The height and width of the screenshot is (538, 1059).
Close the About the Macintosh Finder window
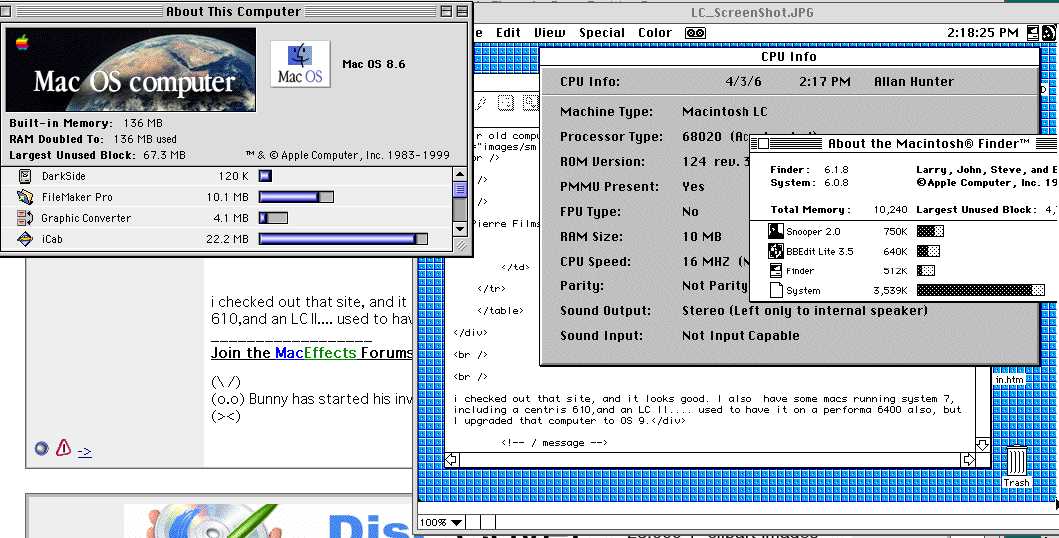point(763,144)
